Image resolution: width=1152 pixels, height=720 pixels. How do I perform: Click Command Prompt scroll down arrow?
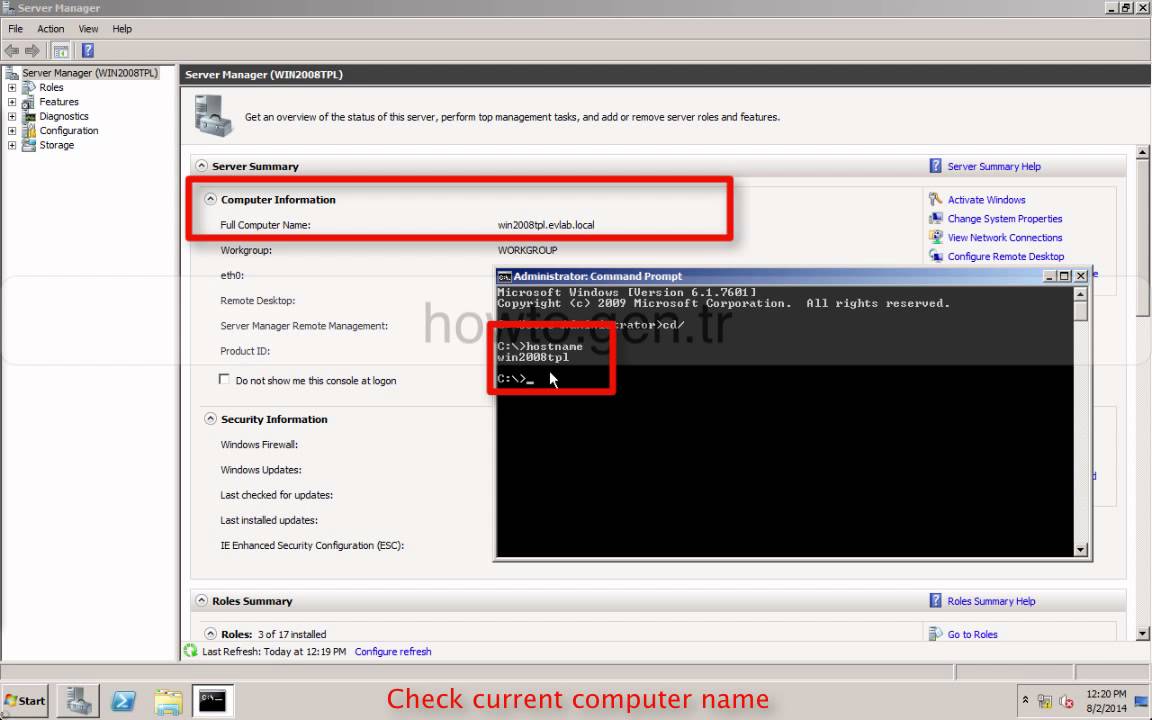click(x=1080, y=549)
